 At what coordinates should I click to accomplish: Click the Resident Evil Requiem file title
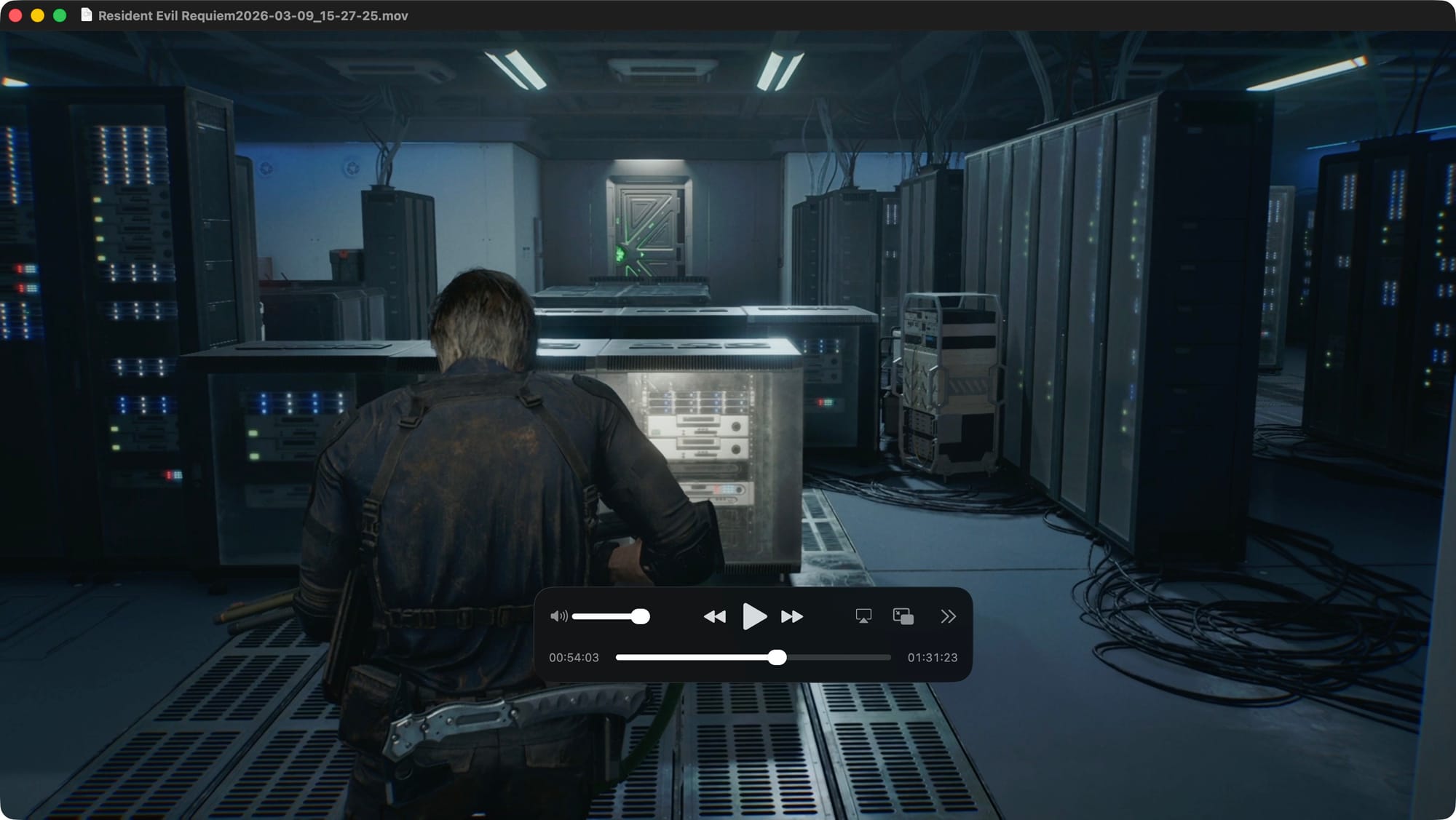point(253,15)
